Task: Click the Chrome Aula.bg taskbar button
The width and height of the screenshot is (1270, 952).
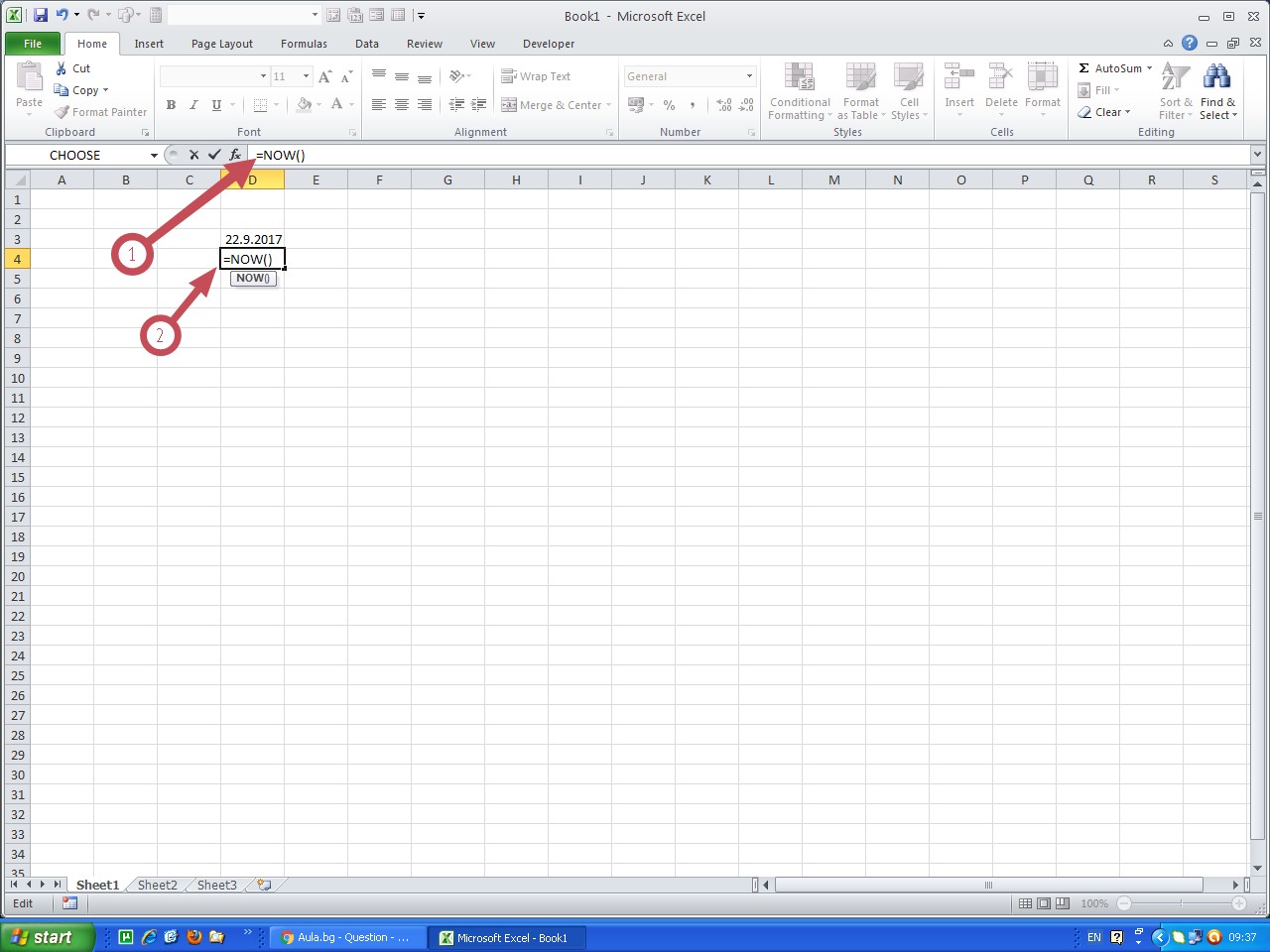Action: (x=346, y=937)
